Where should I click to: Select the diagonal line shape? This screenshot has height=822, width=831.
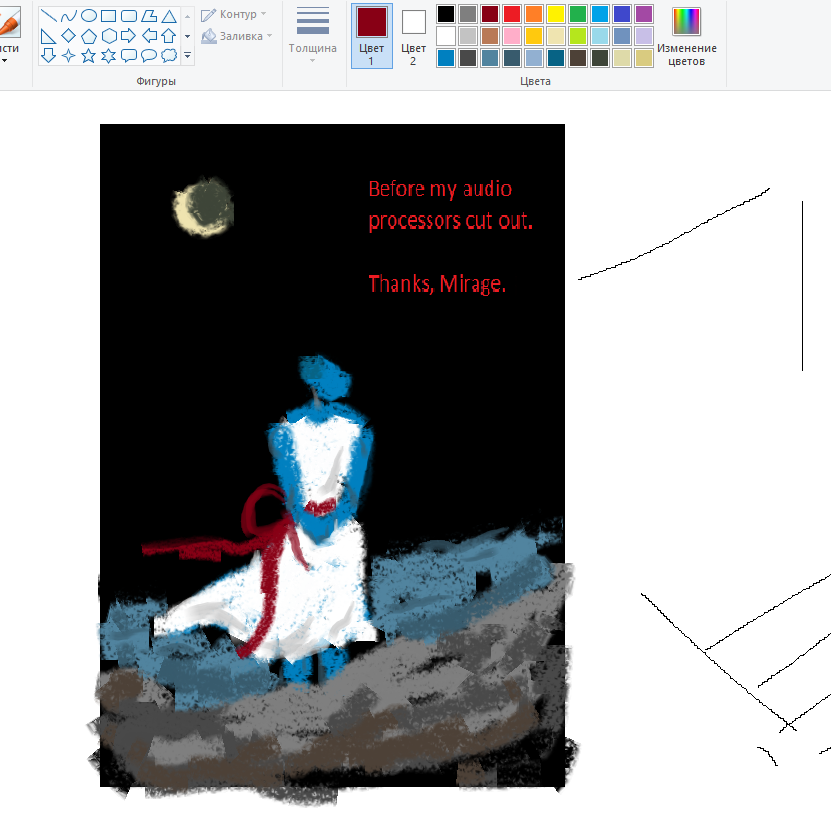48,16
